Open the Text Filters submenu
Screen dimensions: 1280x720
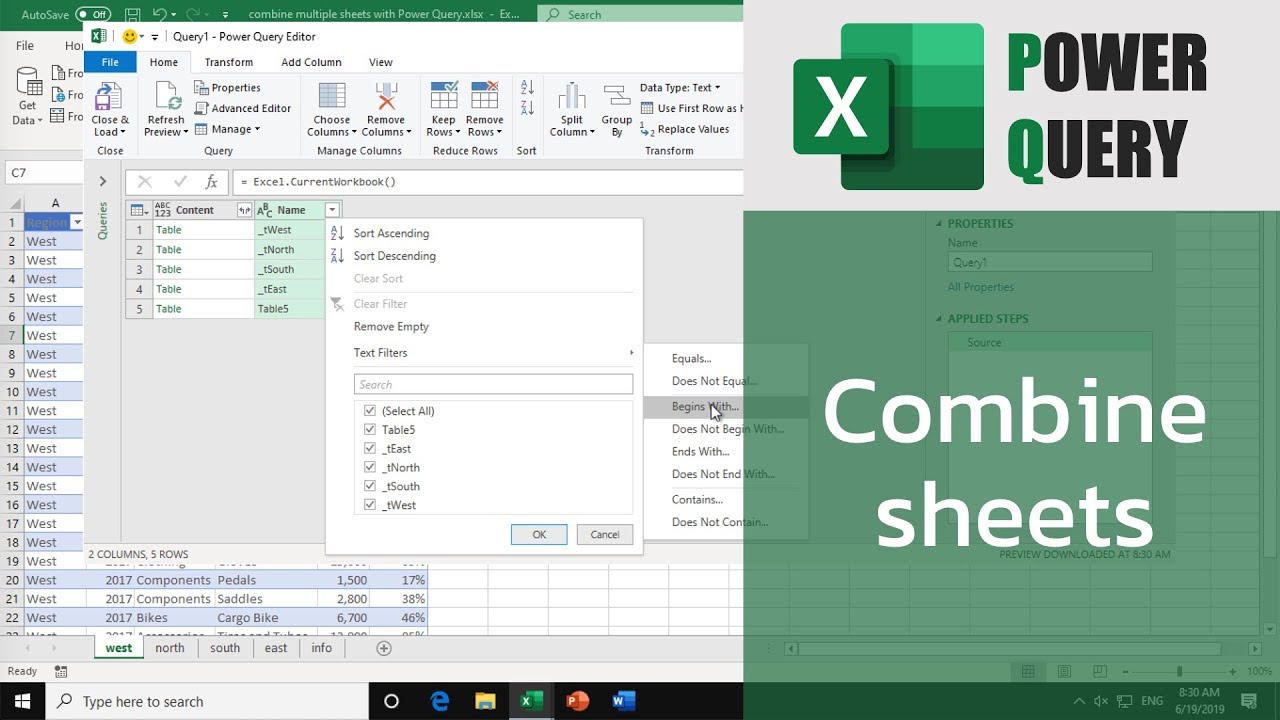(493, 353)
